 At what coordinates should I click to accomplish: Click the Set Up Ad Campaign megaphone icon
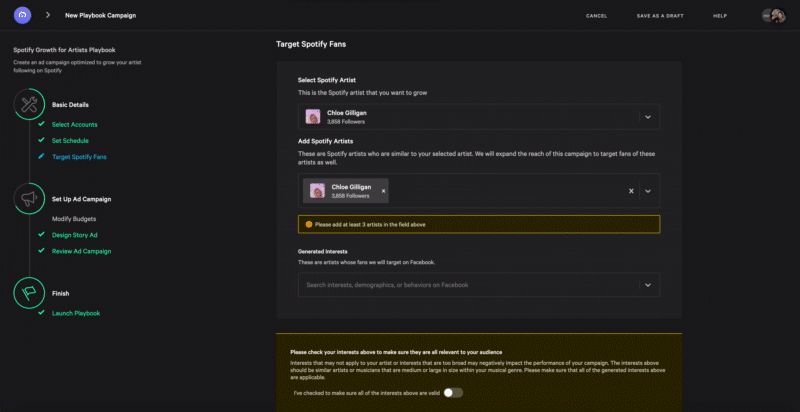pyautogui.click(x=27, y=199)
